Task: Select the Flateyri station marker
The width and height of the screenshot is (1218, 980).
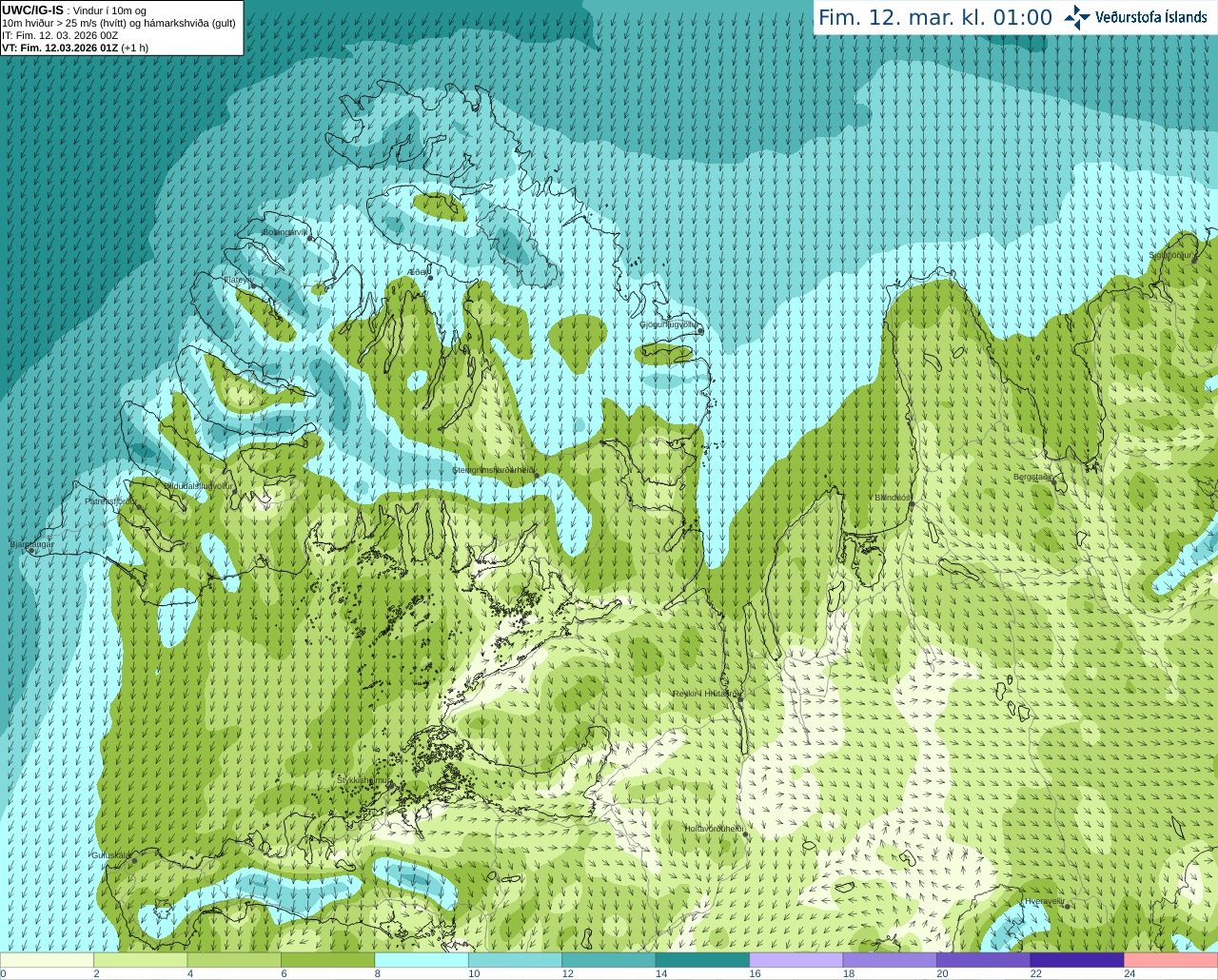Action: (x=253, y=285)
